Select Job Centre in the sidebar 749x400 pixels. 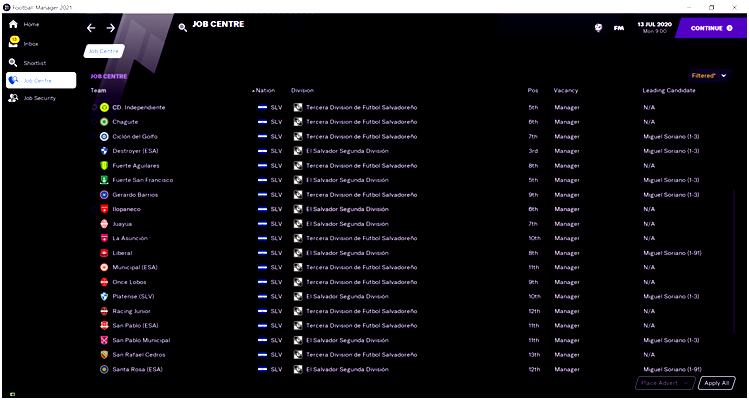click(41, 80)
